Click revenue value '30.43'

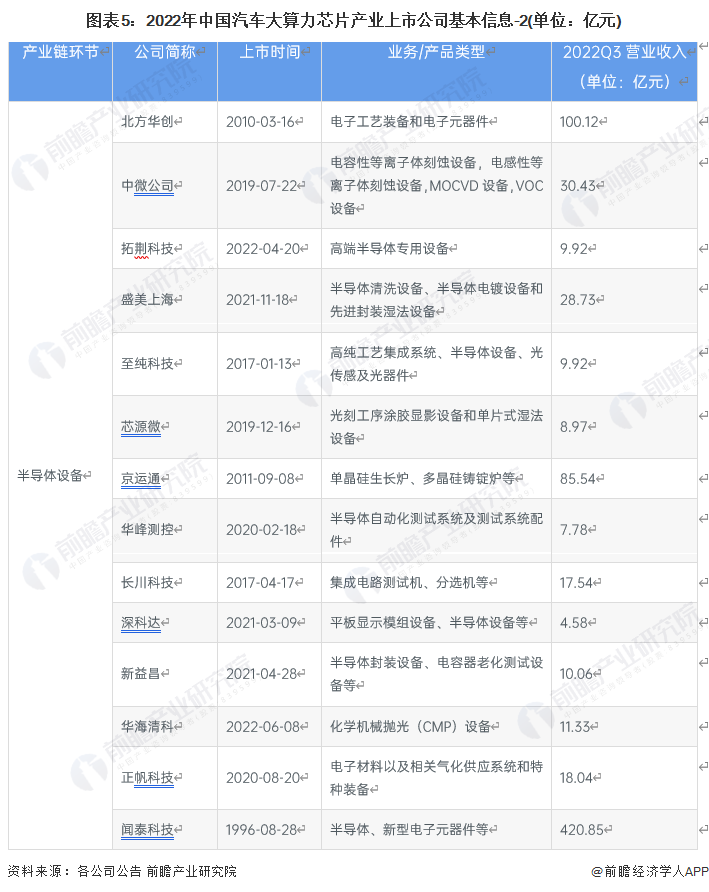click(578, 186)
